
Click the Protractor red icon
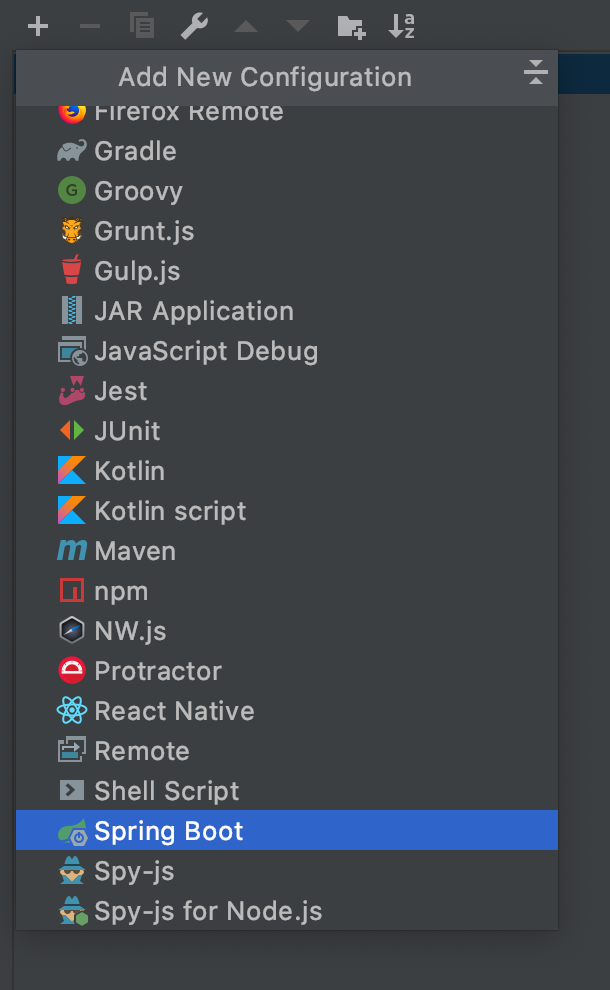72,671
